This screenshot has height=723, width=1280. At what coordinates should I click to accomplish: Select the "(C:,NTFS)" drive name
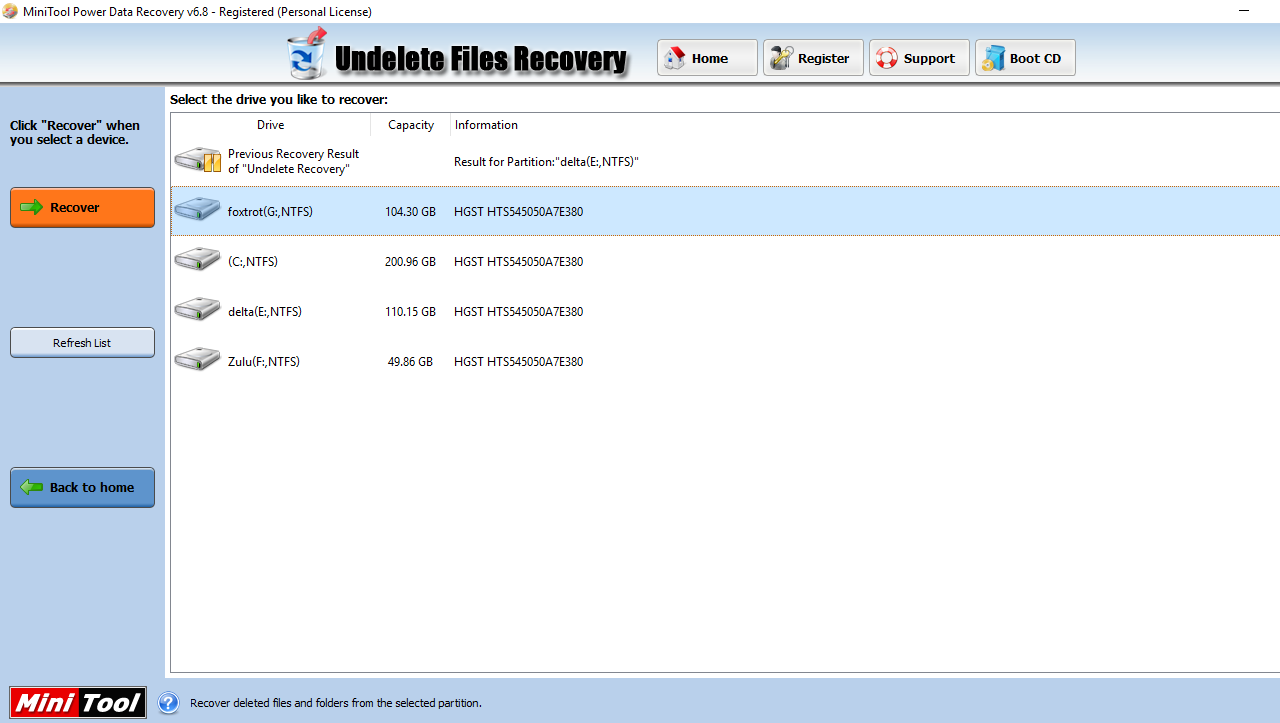pos(253,262)
